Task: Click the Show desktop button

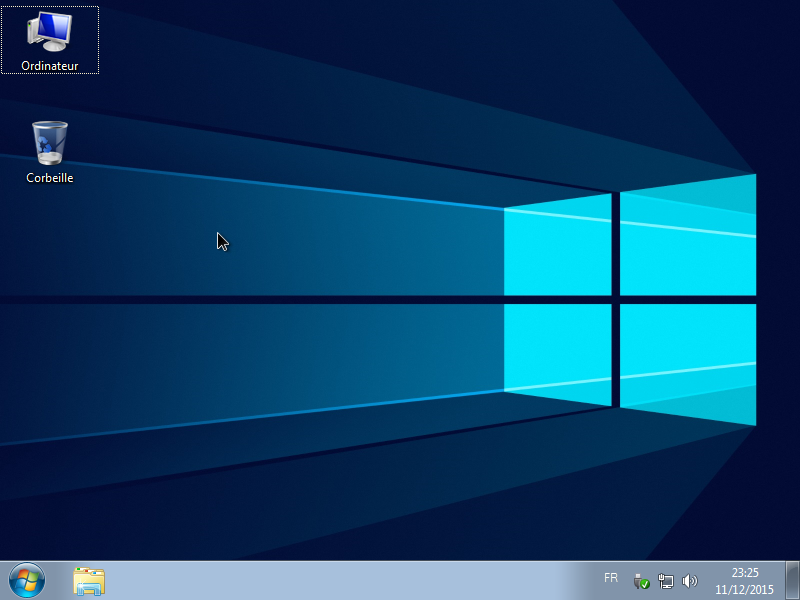Action: pos(792,581)
